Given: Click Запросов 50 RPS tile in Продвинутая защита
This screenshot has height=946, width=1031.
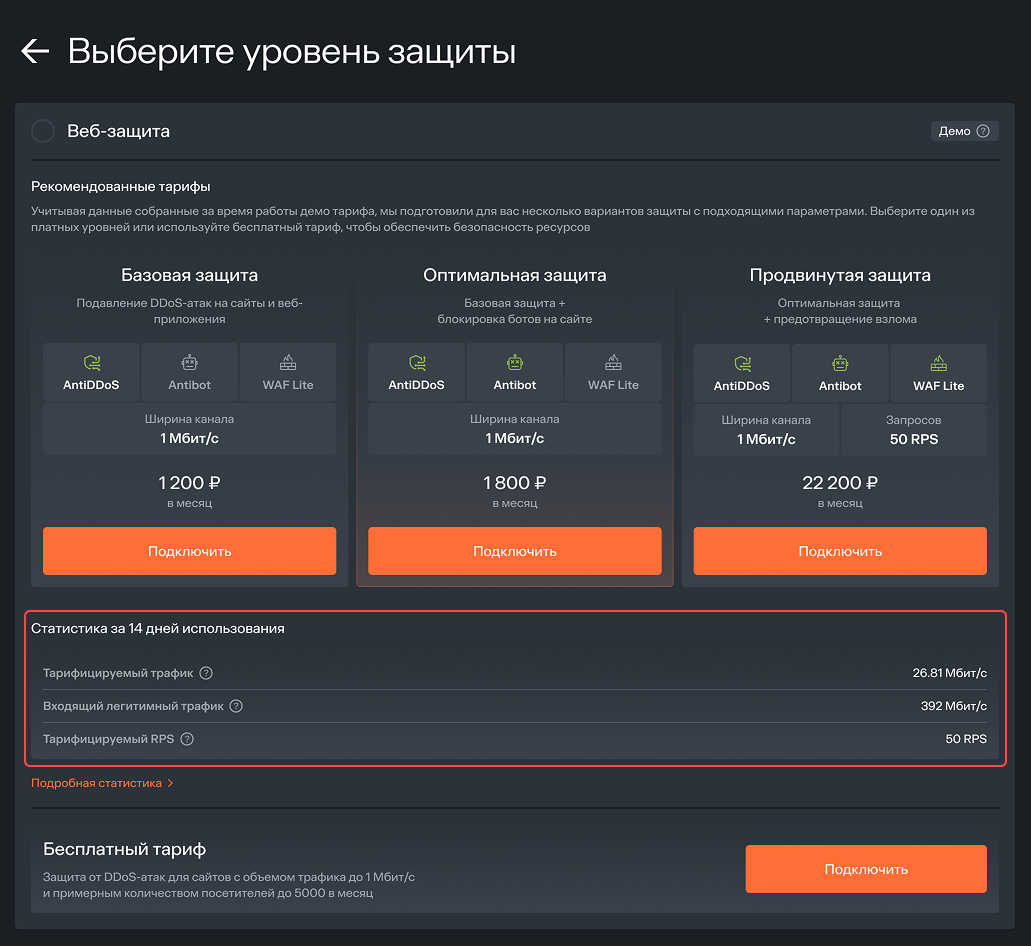Looking at the screenshot, I should [x=913, y=430].
